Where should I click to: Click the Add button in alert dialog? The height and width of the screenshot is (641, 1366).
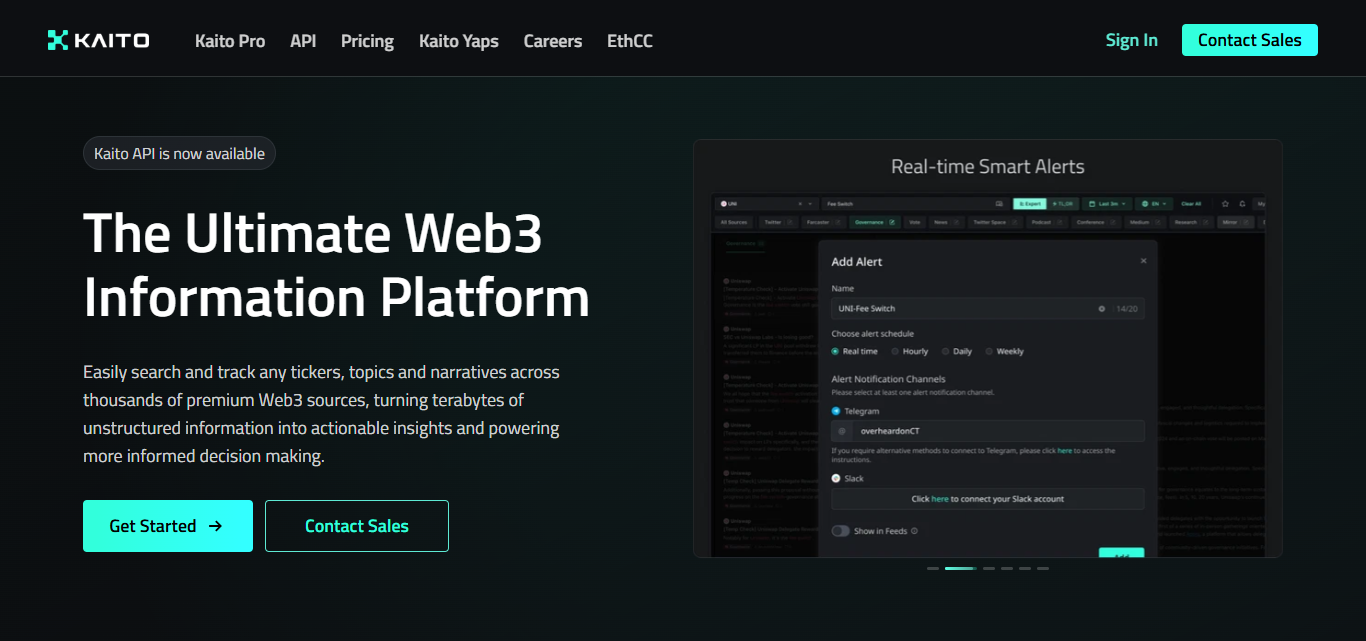(1121, 553)
